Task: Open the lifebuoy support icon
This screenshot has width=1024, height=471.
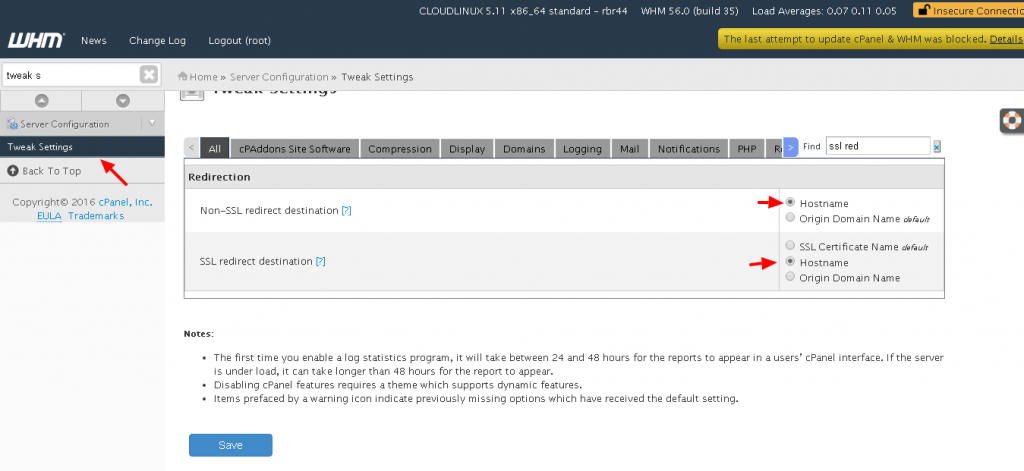Action: pos(1013,121)
